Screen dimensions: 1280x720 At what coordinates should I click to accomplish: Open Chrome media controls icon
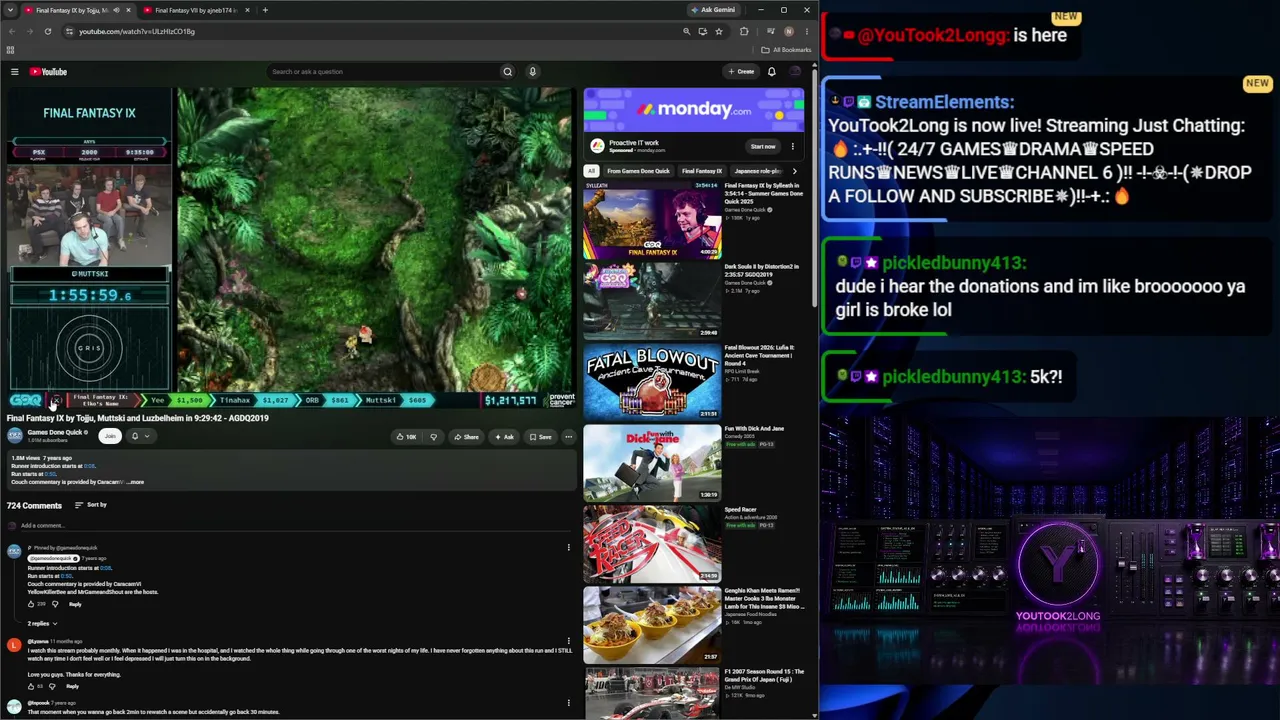[770, 31]
